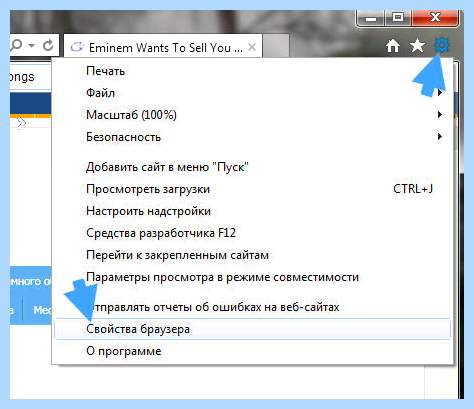Image resolution: width=474 pixels, height=409 pixels.
Task: Select Отправлять отчеты об ошибках на веб-сайтах
Action: pyautogui.click(x=253, y=307)
